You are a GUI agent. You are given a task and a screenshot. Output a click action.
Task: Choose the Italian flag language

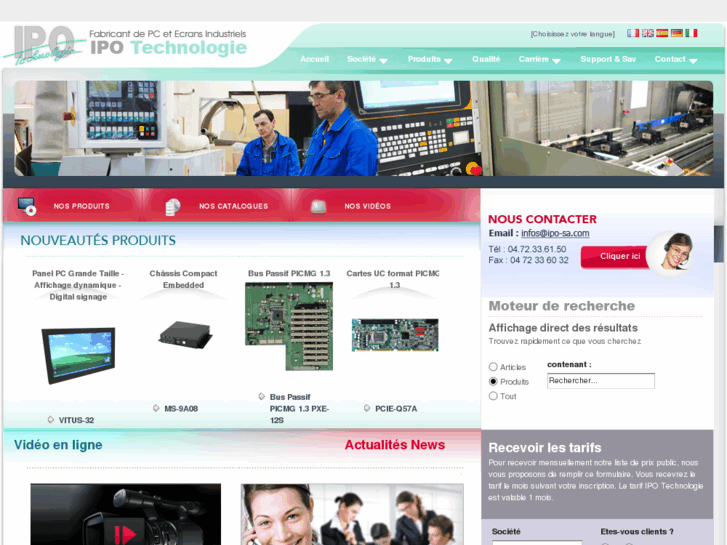[x=691, y=33]
